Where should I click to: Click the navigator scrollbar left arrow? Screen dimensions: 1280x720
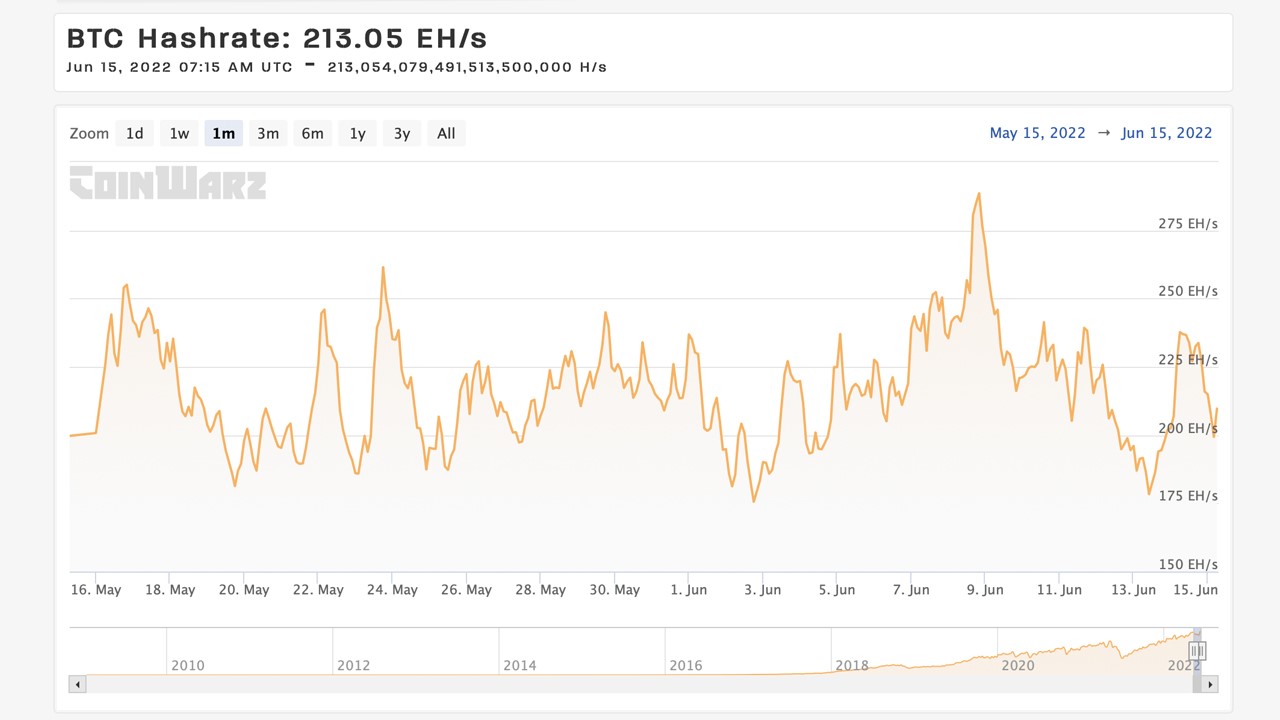click(77, 685)
